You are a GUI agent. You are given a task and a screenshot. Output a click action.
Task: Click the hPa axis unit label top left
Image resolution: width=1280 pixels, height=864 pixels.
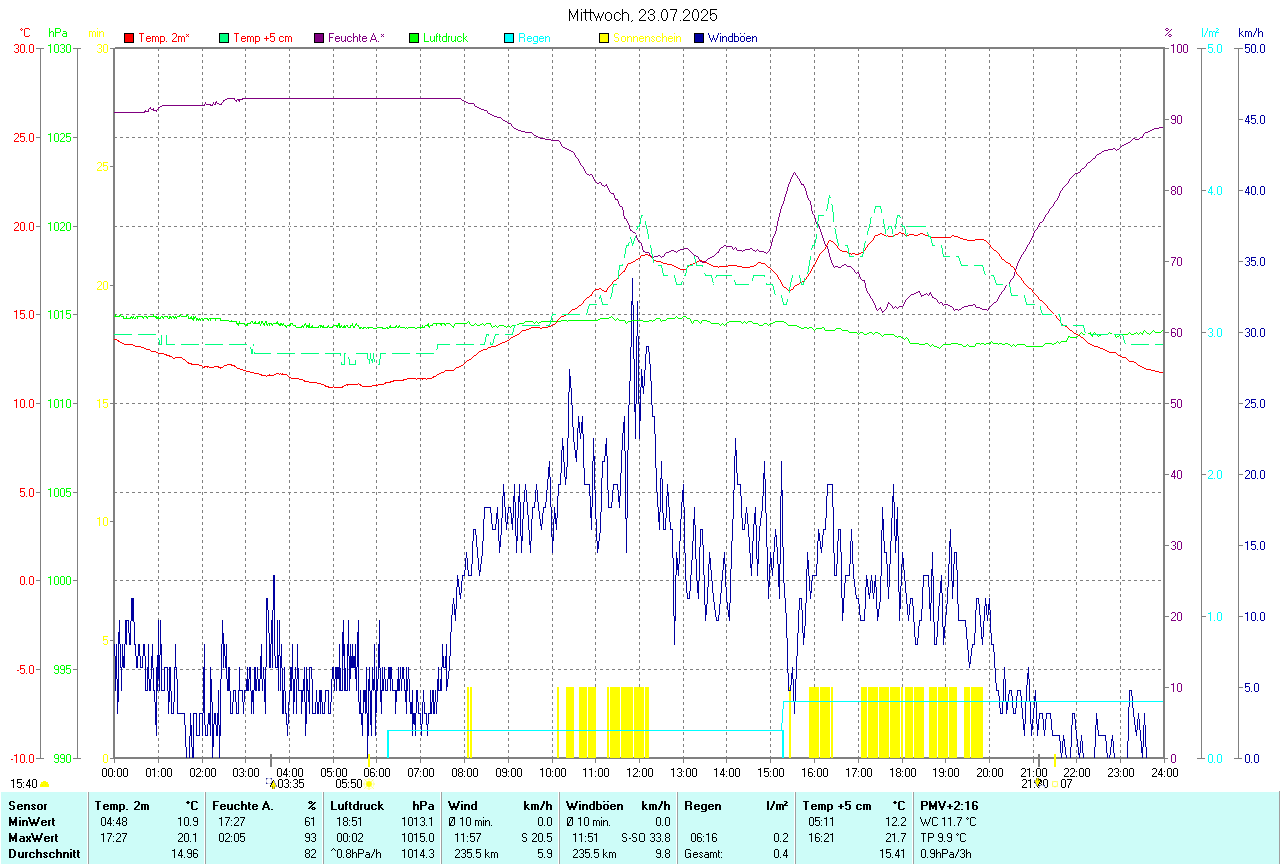click(x=57, y=33)
